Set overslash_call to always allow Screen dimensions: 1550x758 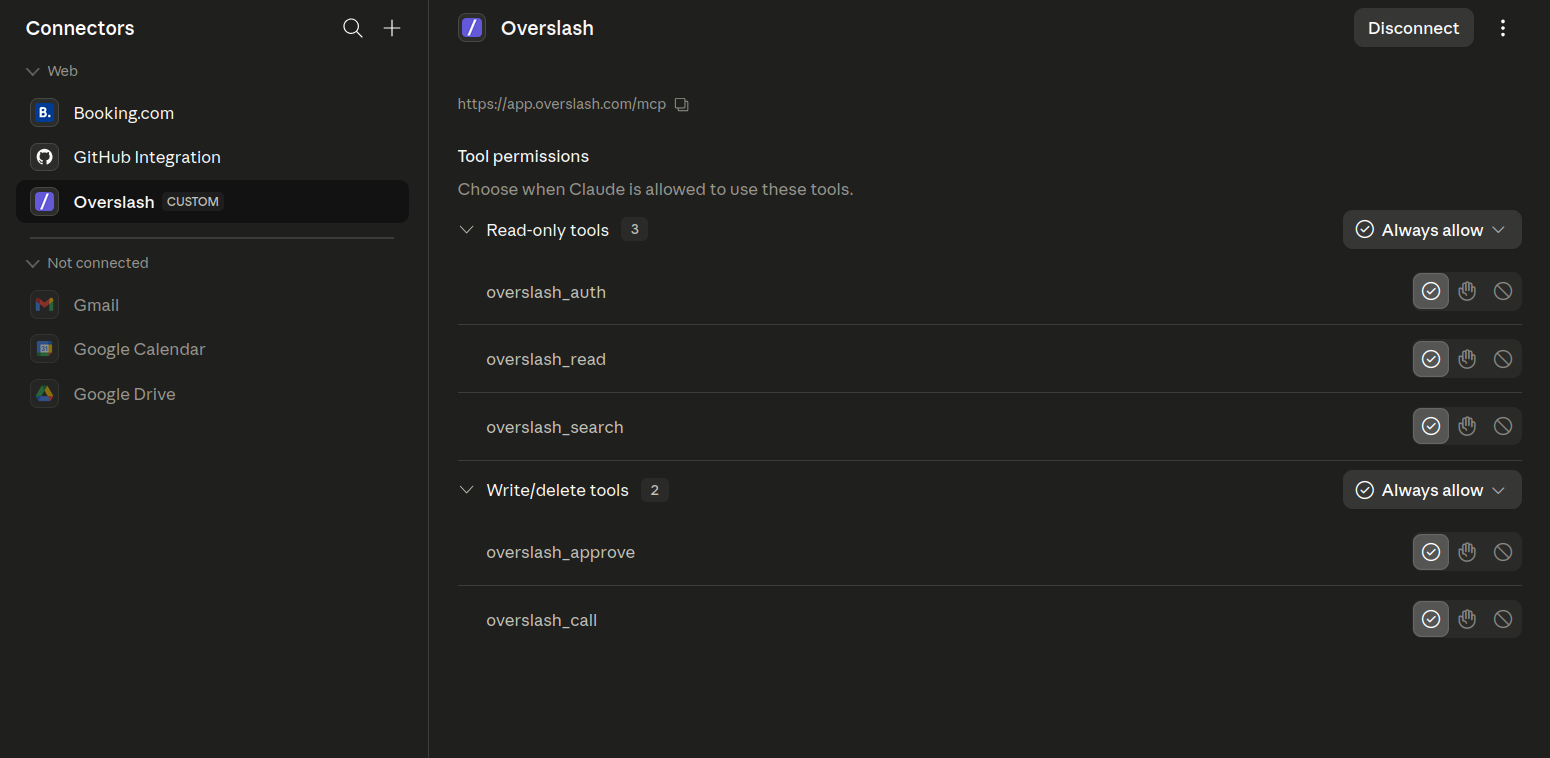pos(1431,619)
